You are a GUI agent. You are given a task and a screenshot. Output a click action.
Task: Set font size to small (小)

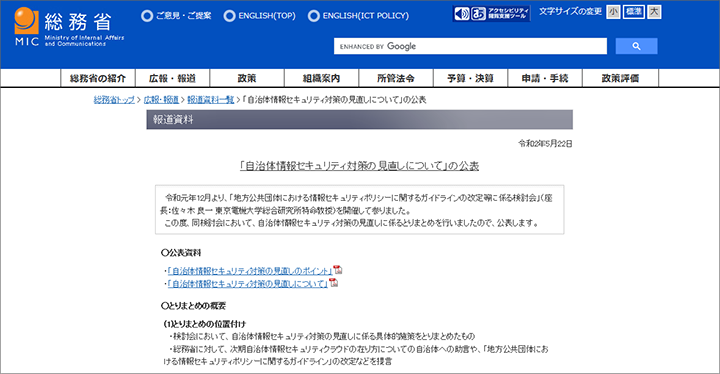pyautogui.click(x=613, y=12)
